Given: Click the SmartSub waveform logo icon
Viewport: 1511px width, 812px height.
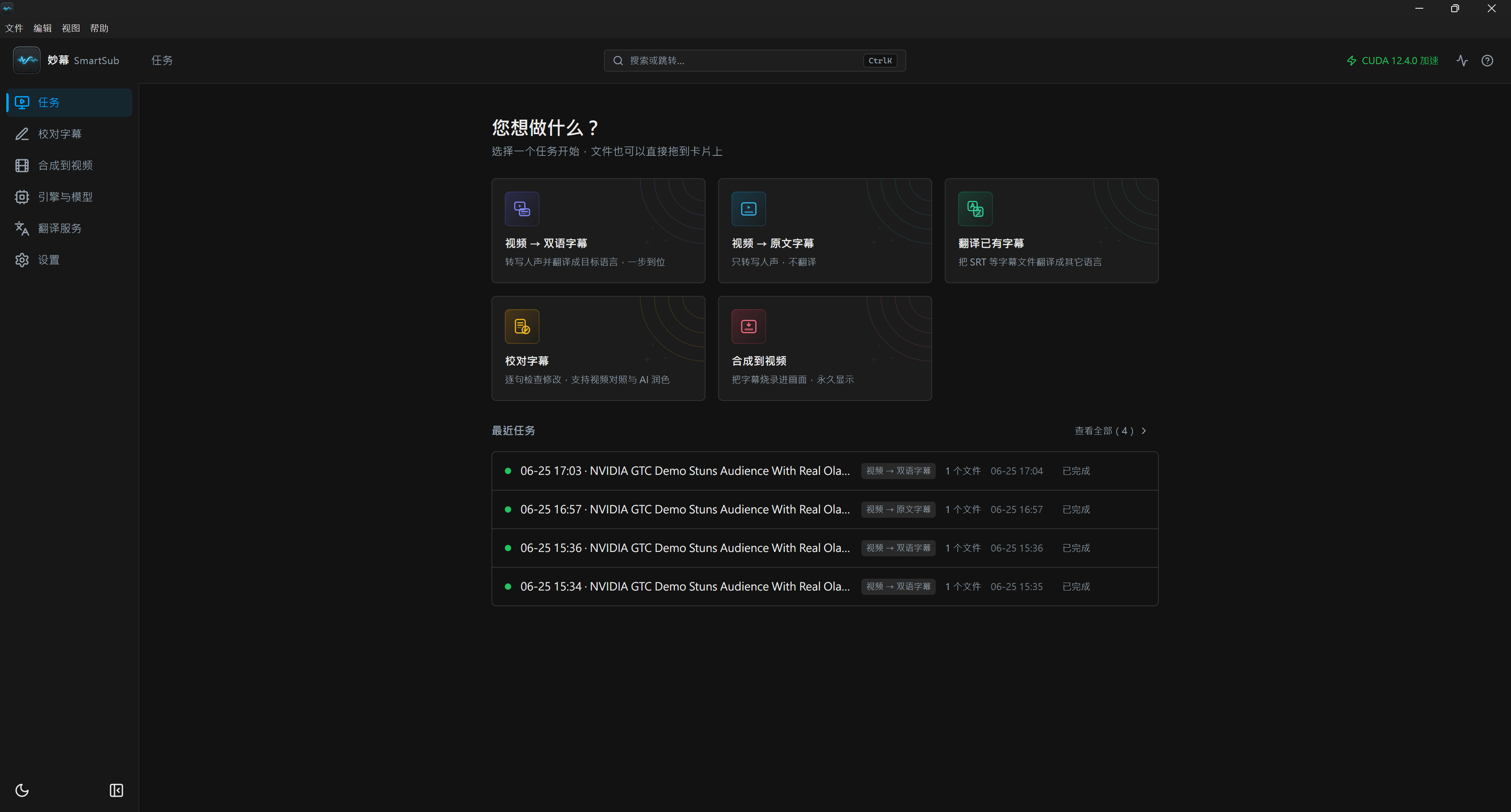Looking at the screenshot, I should pos(26,60).
